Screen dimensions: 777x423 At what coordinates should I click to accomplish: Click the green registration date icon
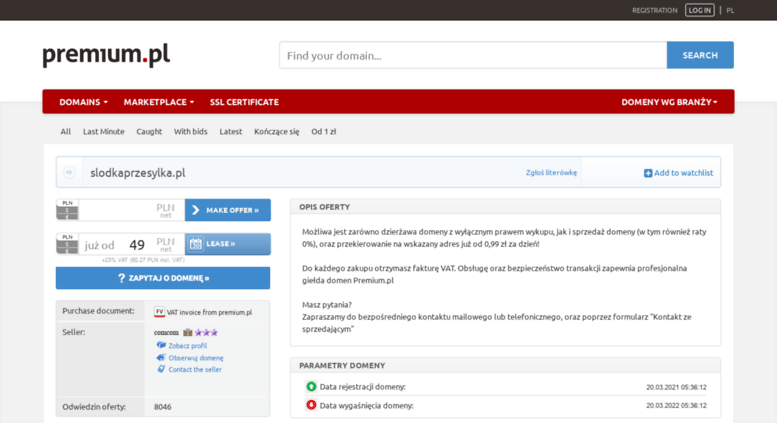311,386
